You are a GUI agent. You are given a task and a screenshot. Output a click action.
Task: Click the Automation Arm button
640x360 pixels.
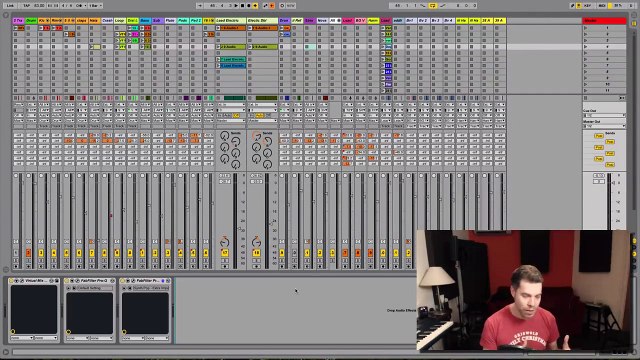[x=265, y=6]
